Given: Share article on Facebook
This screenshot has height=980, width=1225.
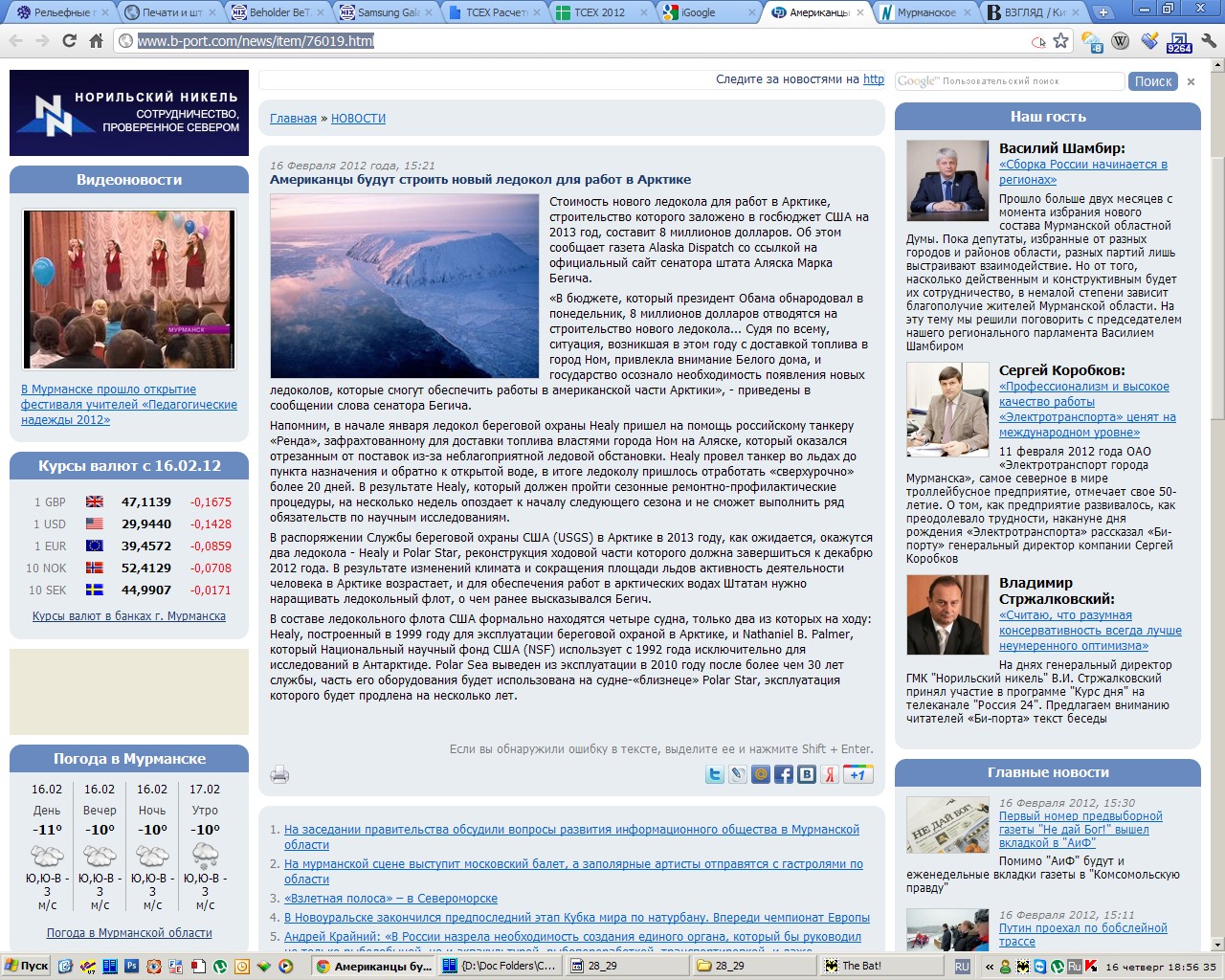Looking at the screenshot, I should pyautogui.click(x=784, y=774).
